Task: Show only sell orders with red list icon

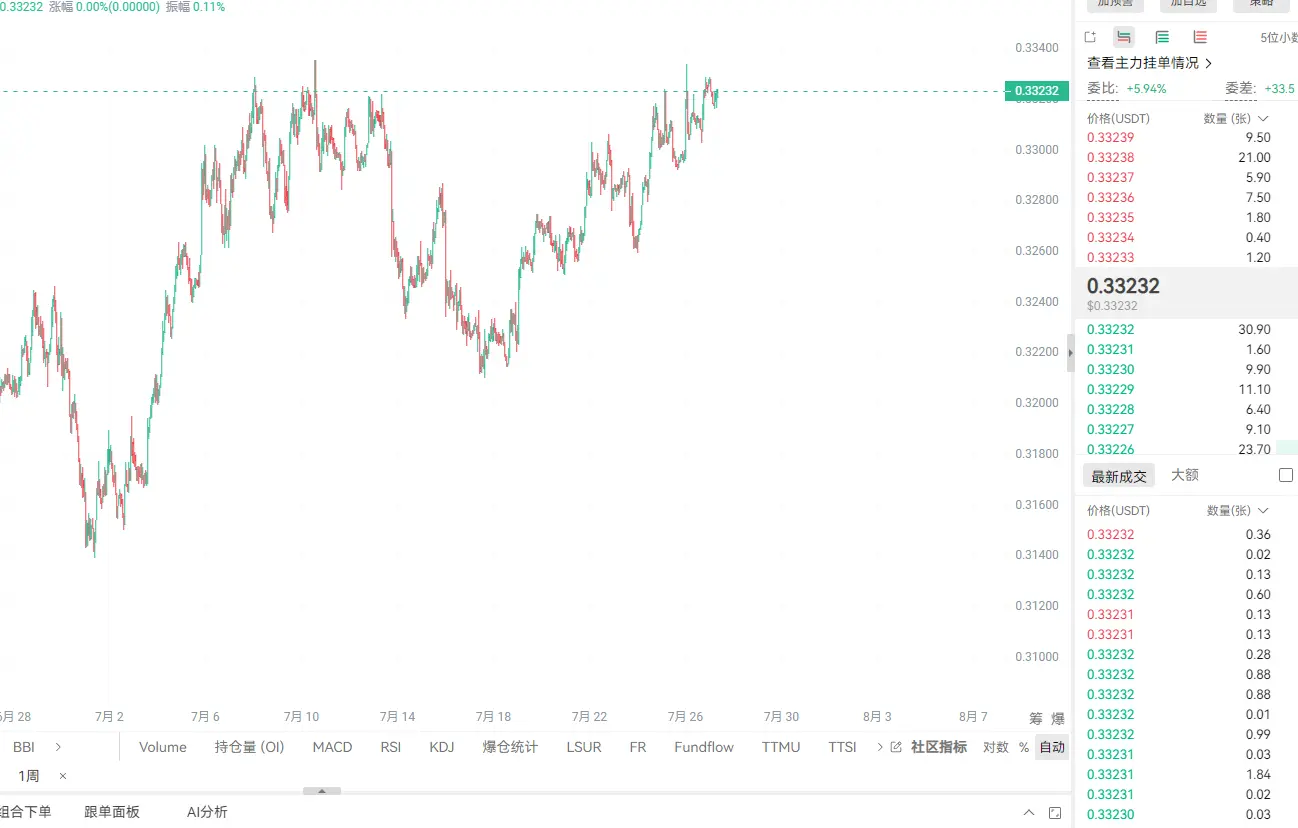Action: pos(1200,37)
